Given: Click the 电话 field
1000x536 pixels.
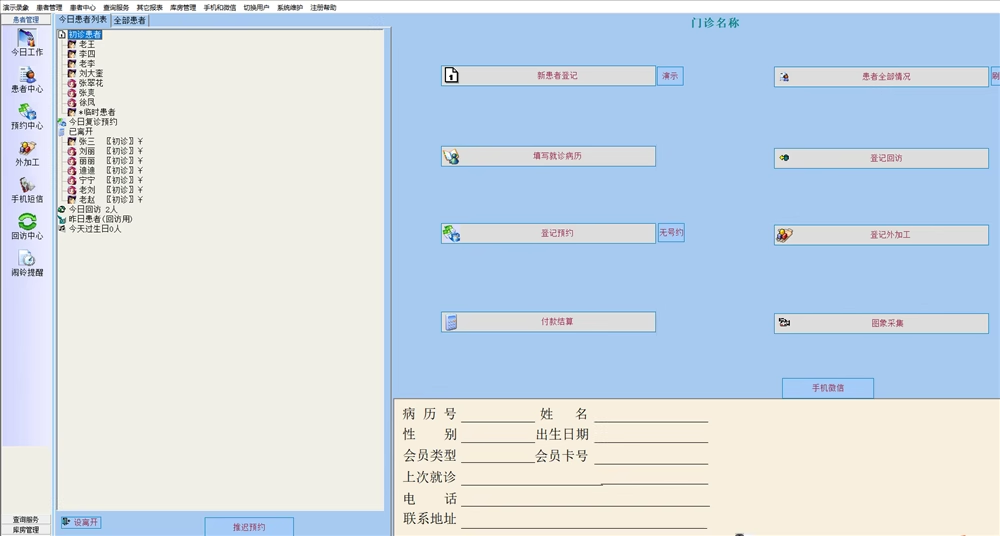Looking at the screenshot, I should click(x=585, y=499).
